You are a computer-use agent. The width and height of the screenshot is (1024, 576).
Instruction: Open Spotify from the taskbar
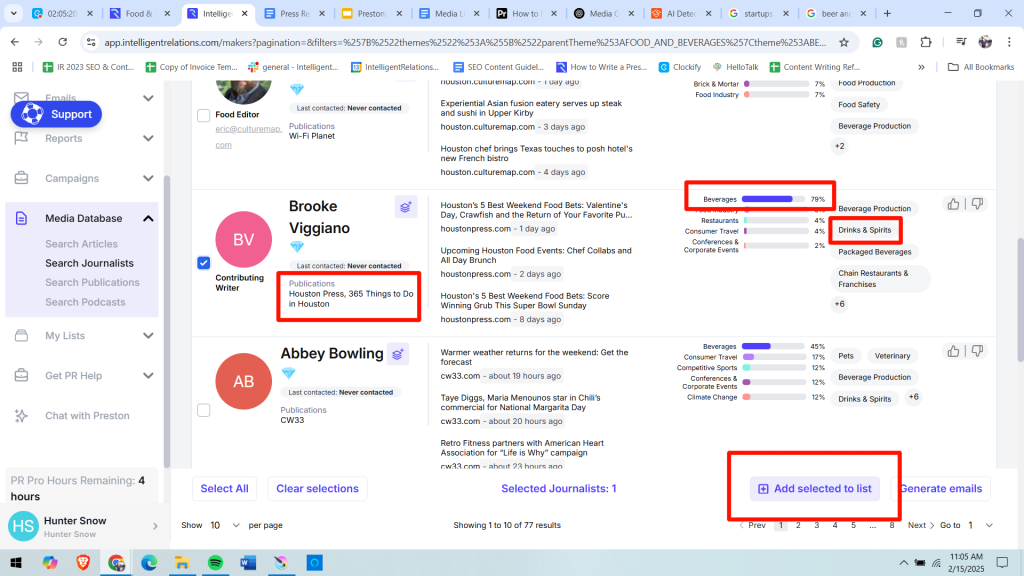215,563
